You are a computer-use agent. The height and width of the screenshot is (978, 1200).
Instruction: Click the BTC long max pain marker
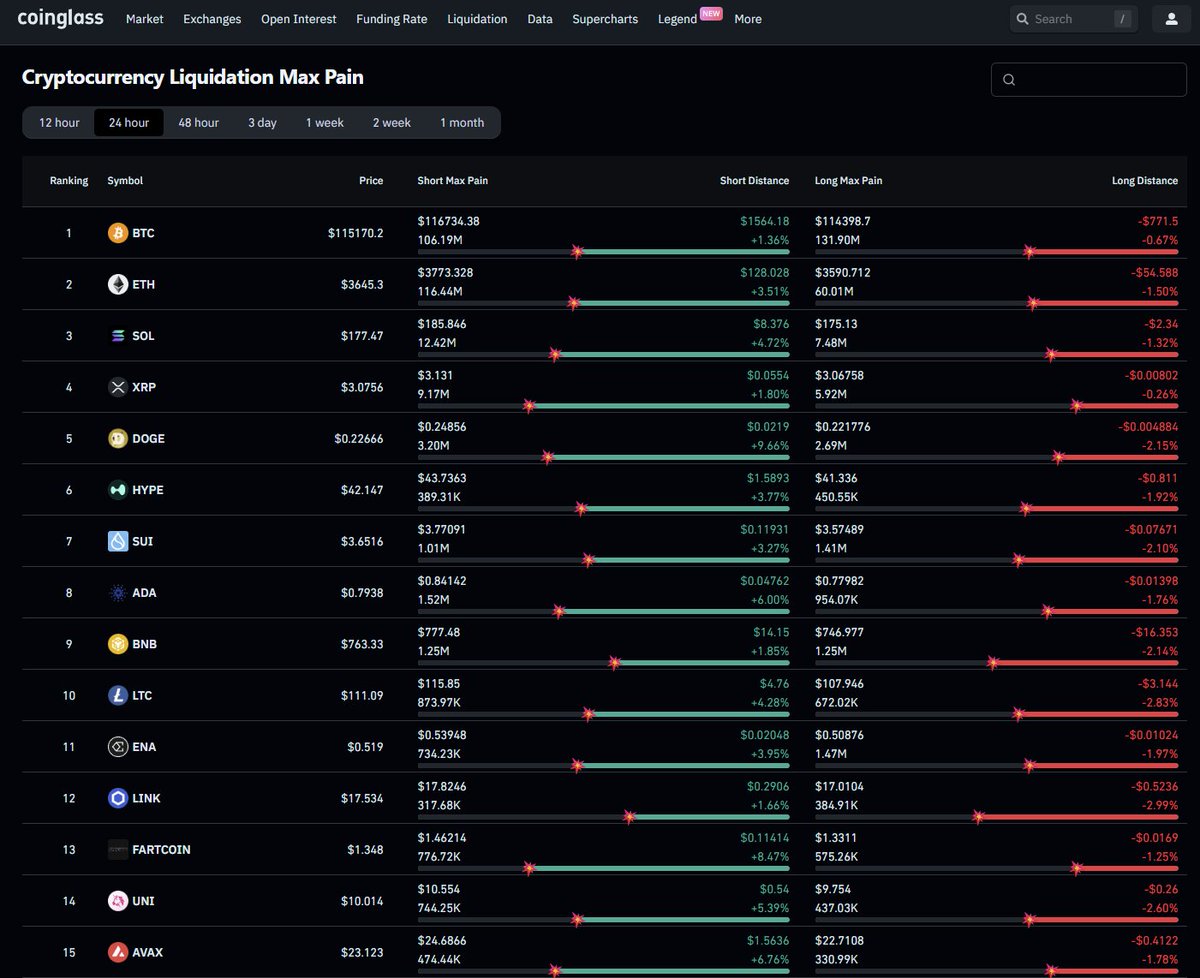1029,252
